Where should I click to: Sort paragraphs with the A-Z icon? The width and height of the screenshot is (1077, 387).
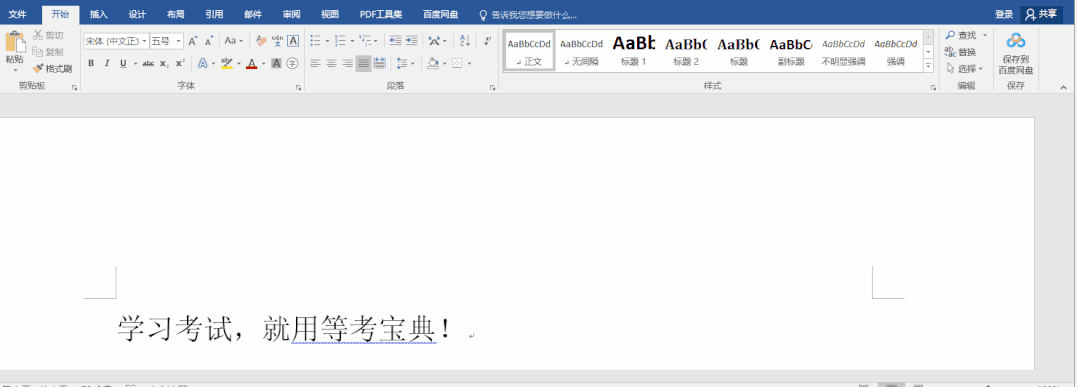464,41
